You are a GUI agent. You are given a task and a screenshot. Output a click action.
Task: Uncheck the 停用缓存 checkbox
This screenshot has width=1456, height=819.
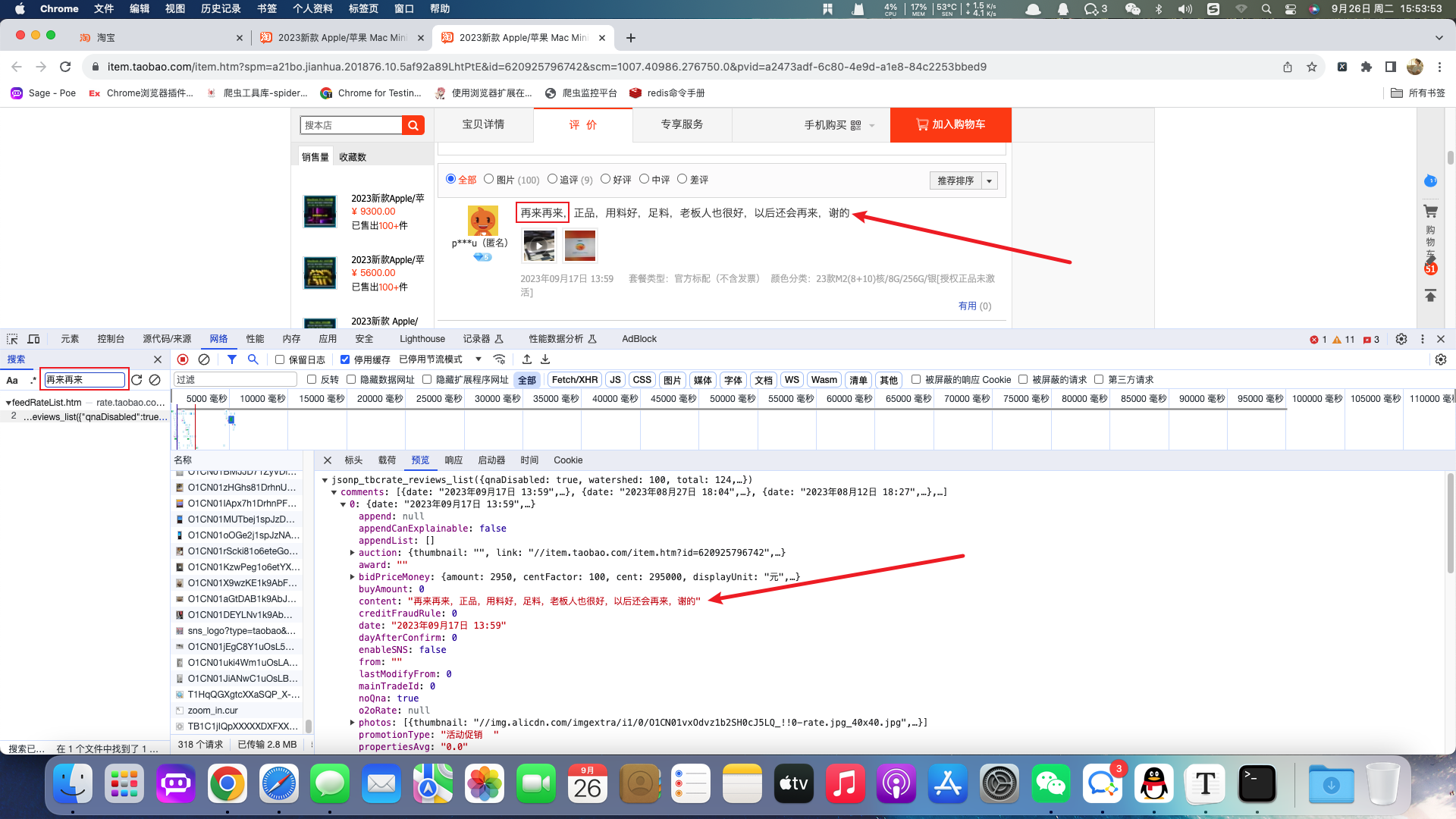(345, 359)
